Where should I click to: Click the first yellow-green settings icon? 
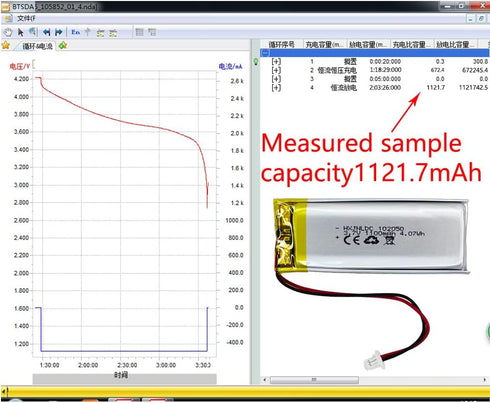[x=100, y=33]
